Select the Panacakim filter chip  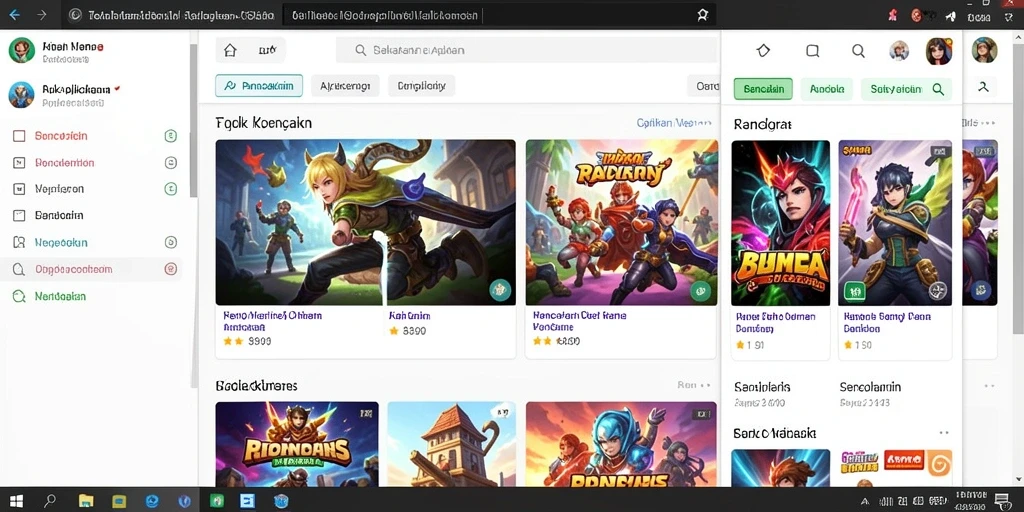pos(259,86)
